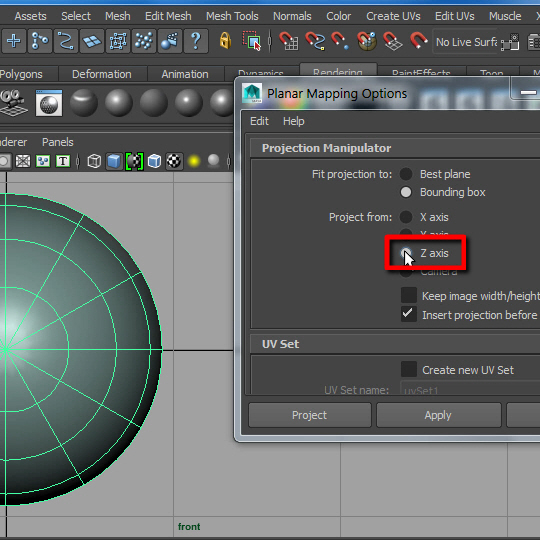Toggle the padlock lock selection icon
The image size is (540, 540).
(x=225, y=41)
